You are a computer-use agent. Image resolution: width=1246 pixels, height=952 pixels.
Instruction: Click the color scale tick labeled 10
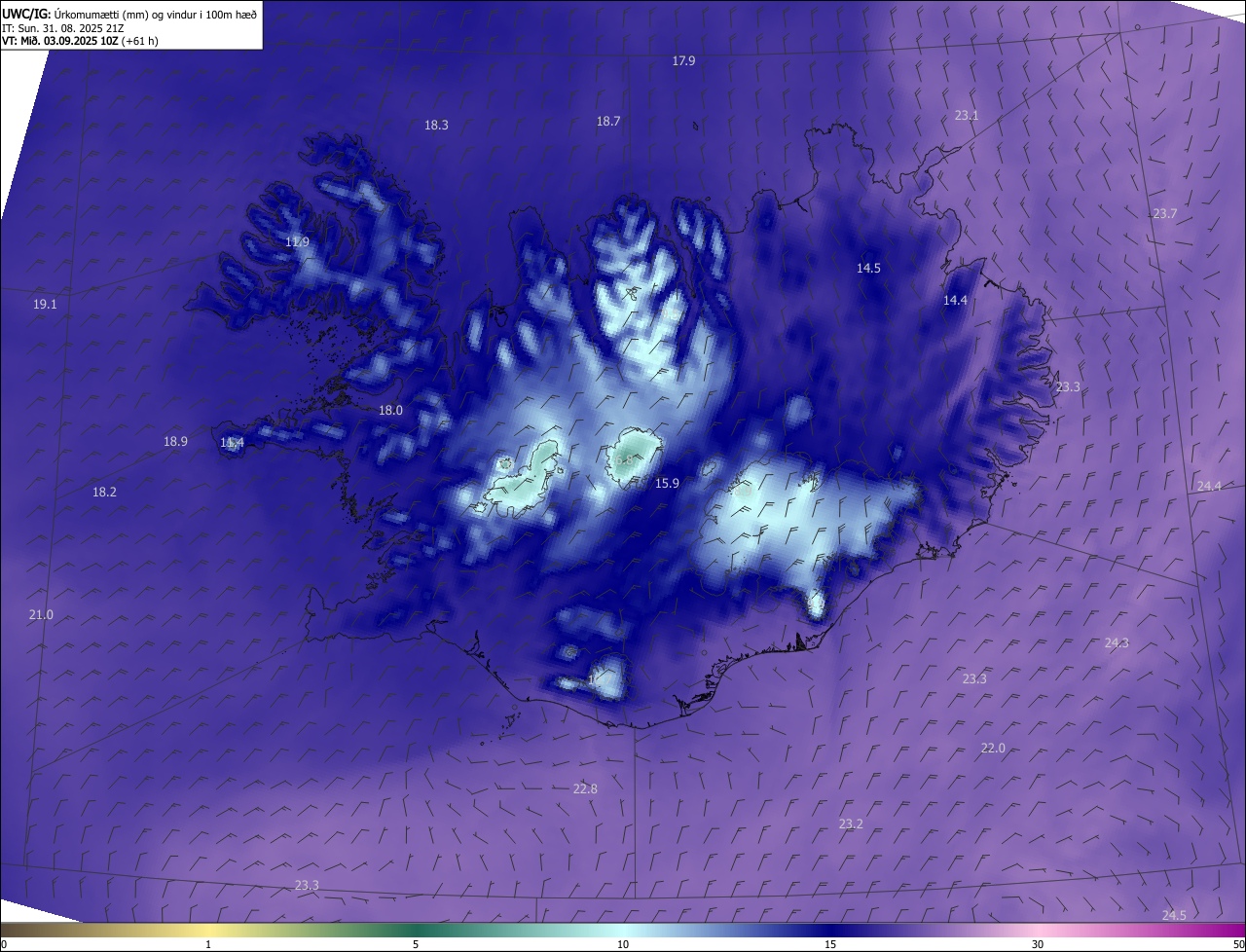coord(623,944)
